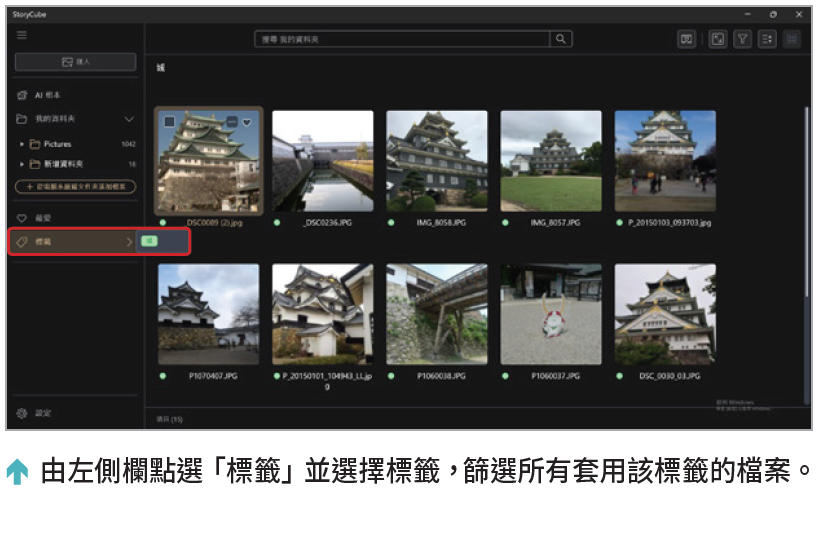The height and width of the screenshot is (533, 818).
Task: Select the IMG_8057.JPG lawn thumbnail
Action: point(551,161)
